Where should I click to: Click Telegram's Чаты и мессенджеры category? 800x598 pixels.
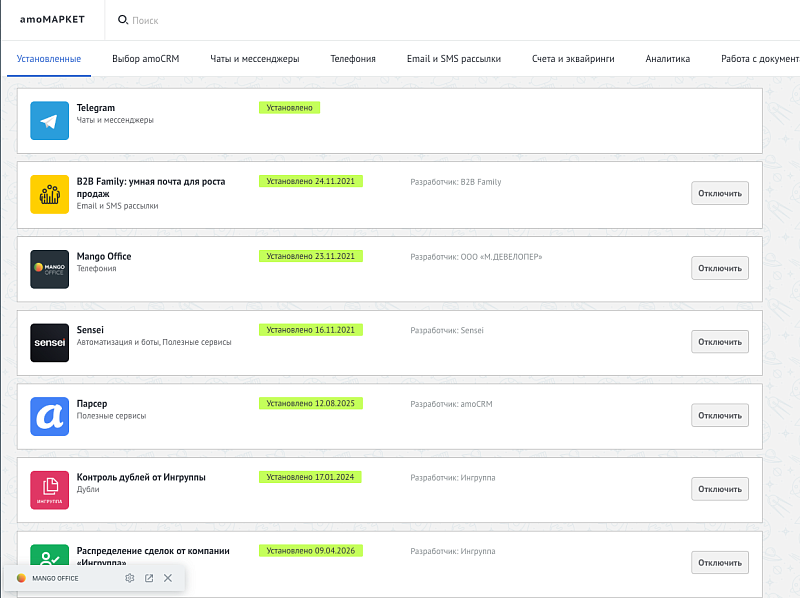point(115,120)
